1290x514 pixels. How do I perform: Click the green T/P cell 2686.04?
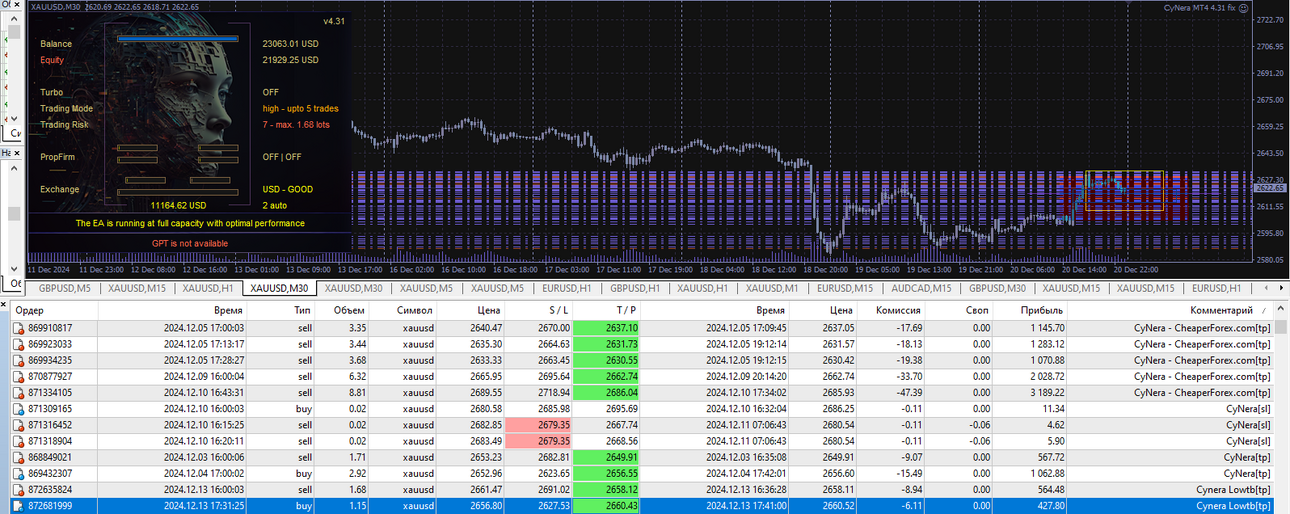[606, 393]
